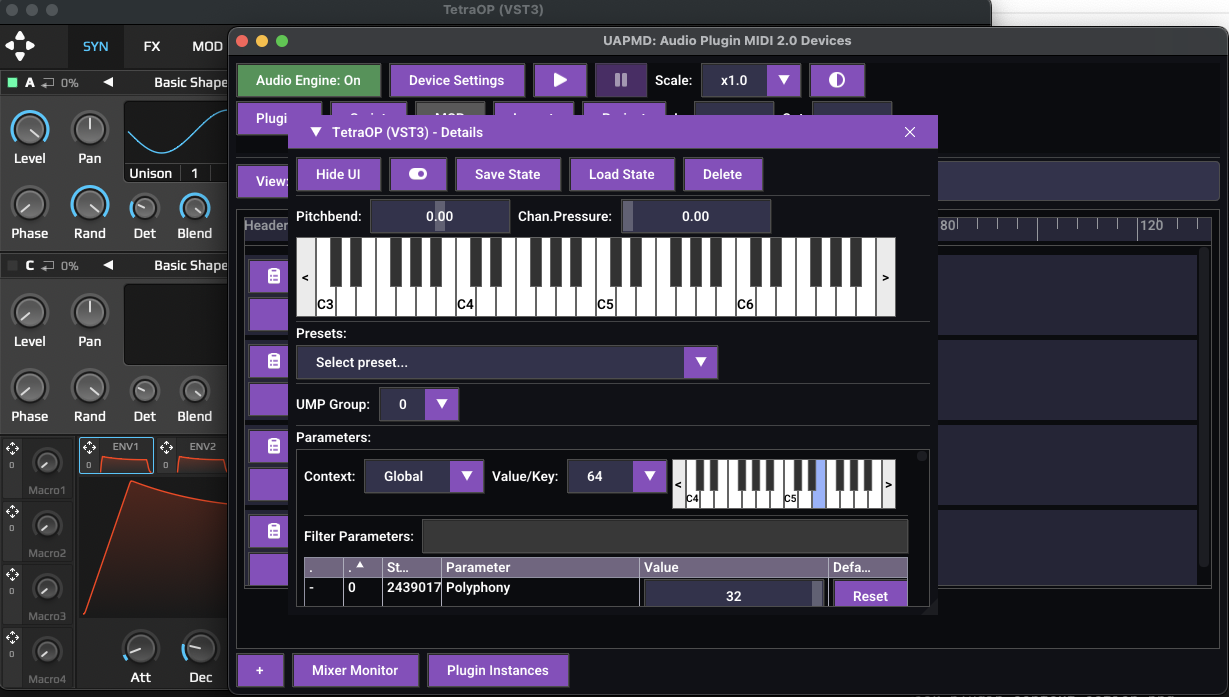Click the Polyphony value slider showing 32
The height and width of the screenshot is (697, 1229).
click(x=734, y=594)
